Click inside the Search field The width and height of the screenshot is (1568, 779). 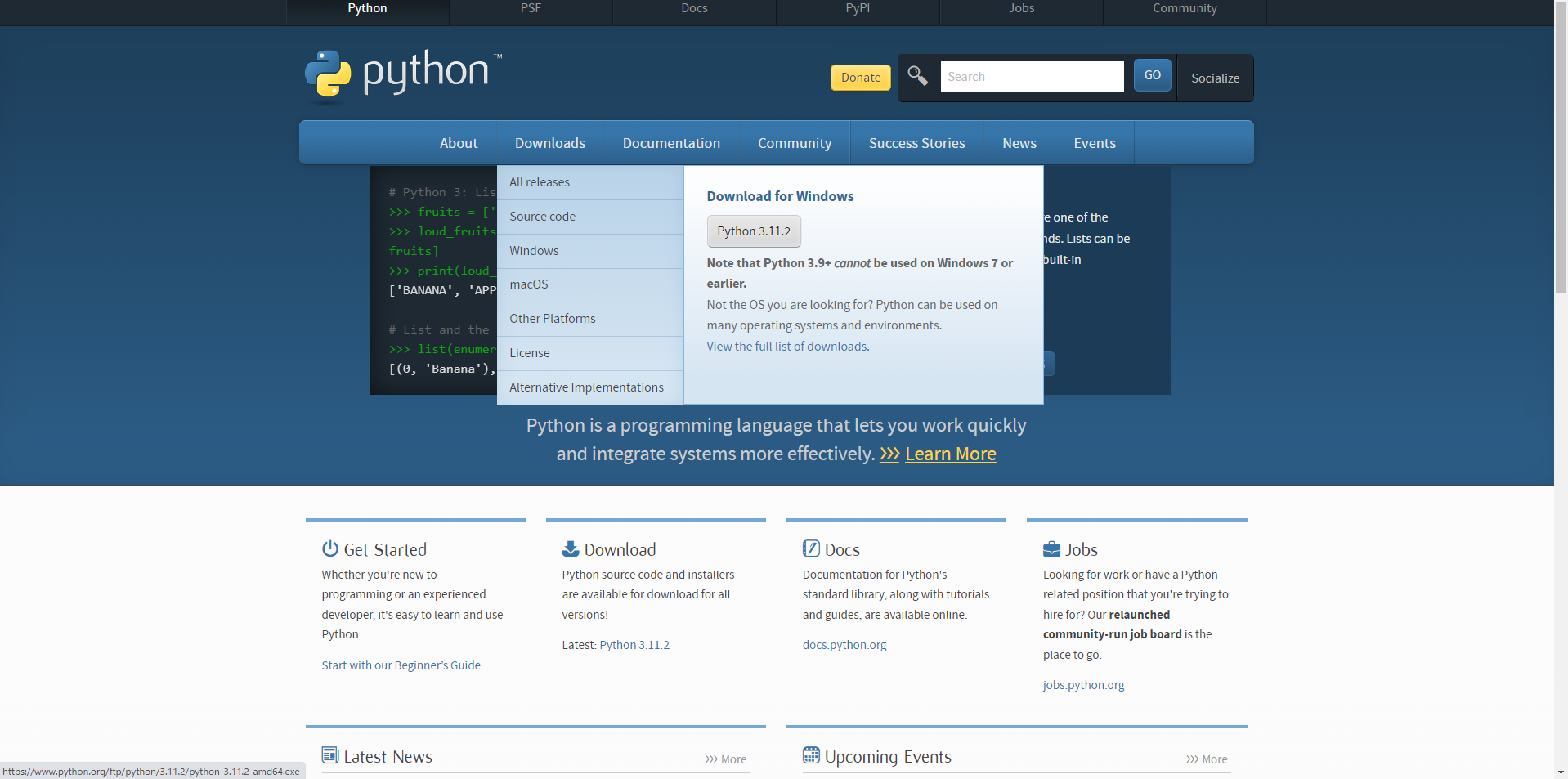pyautogui.click(x=1031, y=75)
